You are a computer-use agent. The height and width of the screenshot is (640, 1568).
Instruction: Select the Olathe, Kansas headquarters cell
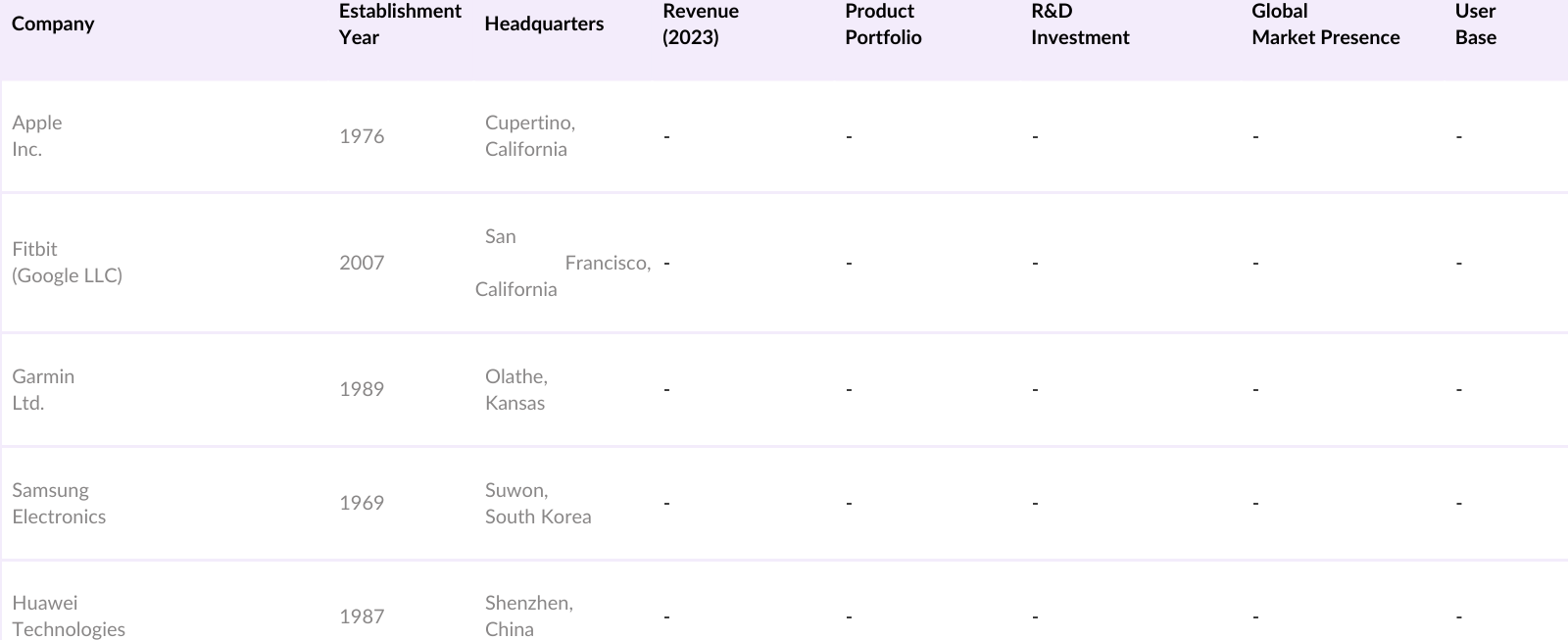(515, 389)
